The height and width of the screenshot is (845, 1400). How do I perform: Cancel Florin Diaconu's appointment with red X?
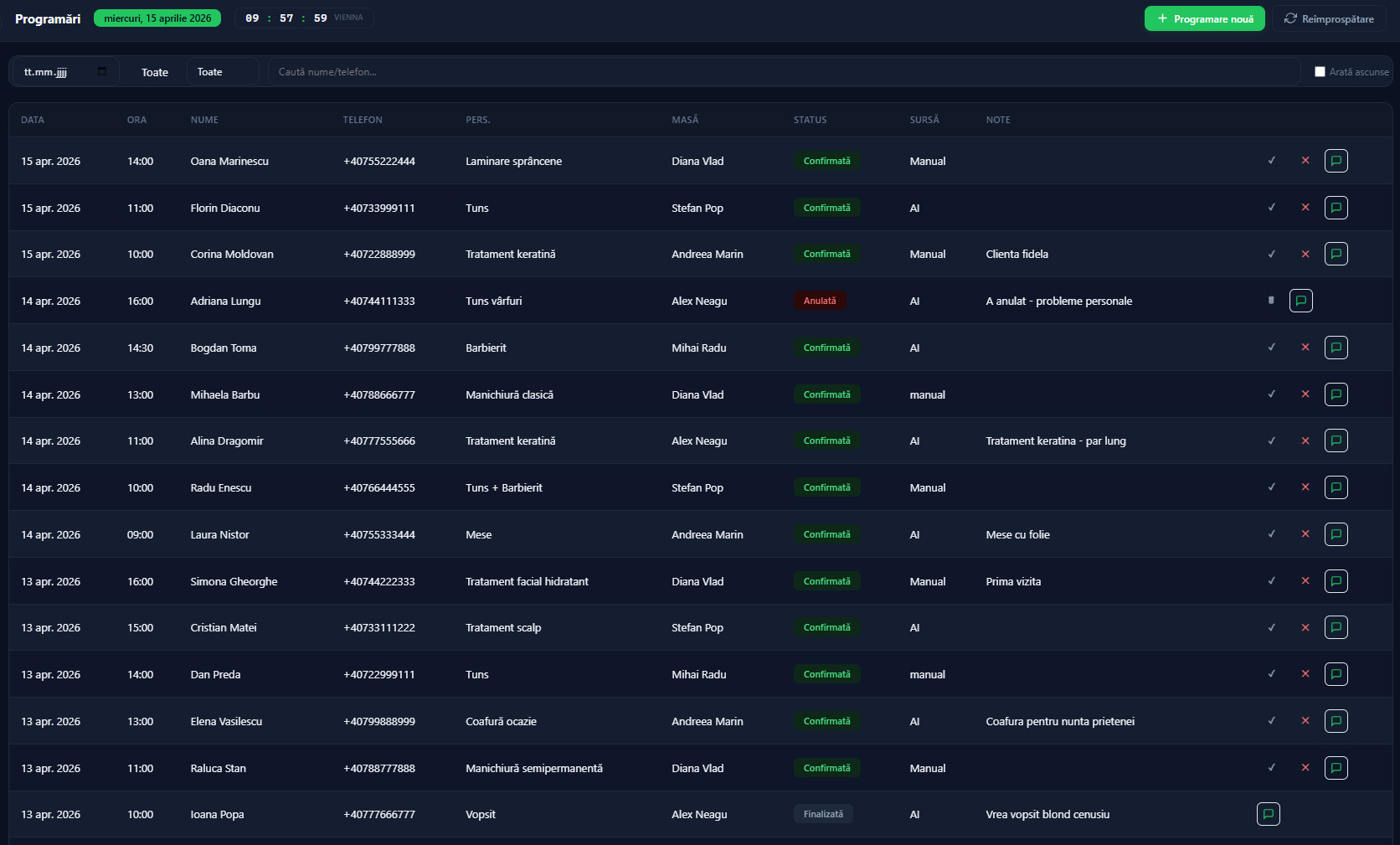1305,208
